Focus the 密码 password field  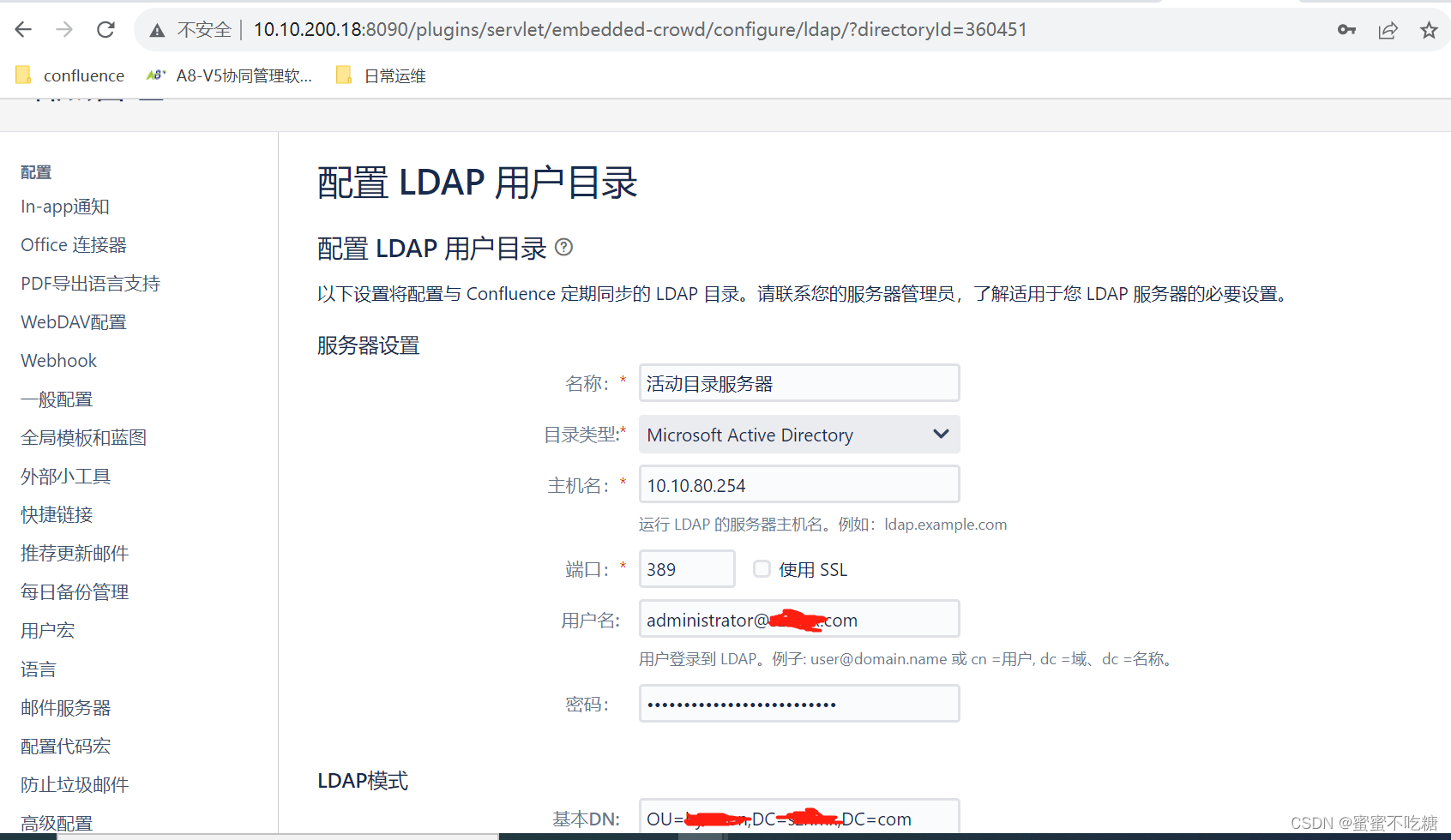pyautogui.click(x=799, y=704)
